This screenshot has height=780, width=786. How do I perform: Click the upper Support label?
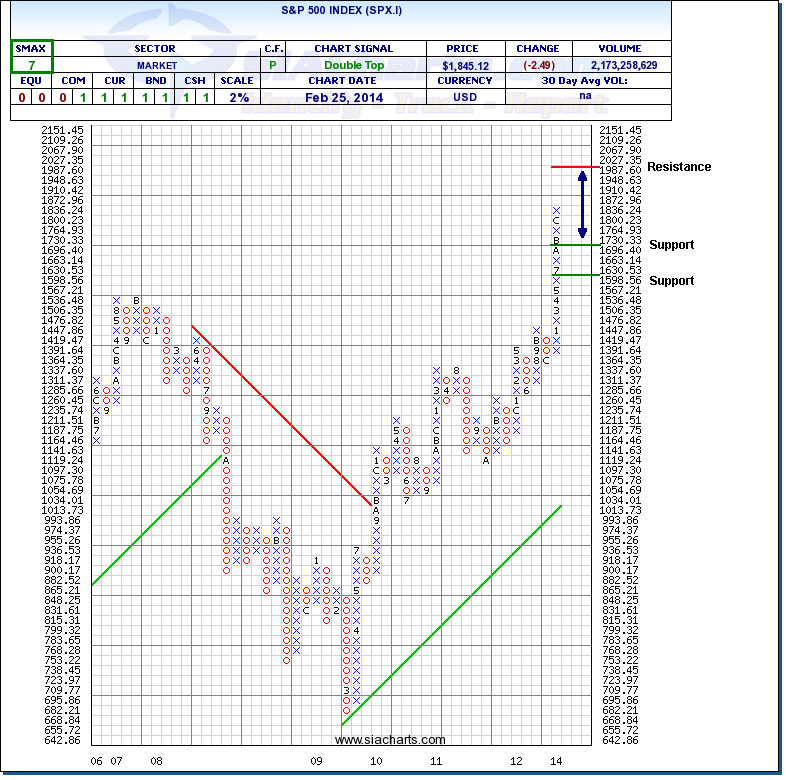point(671,245)
